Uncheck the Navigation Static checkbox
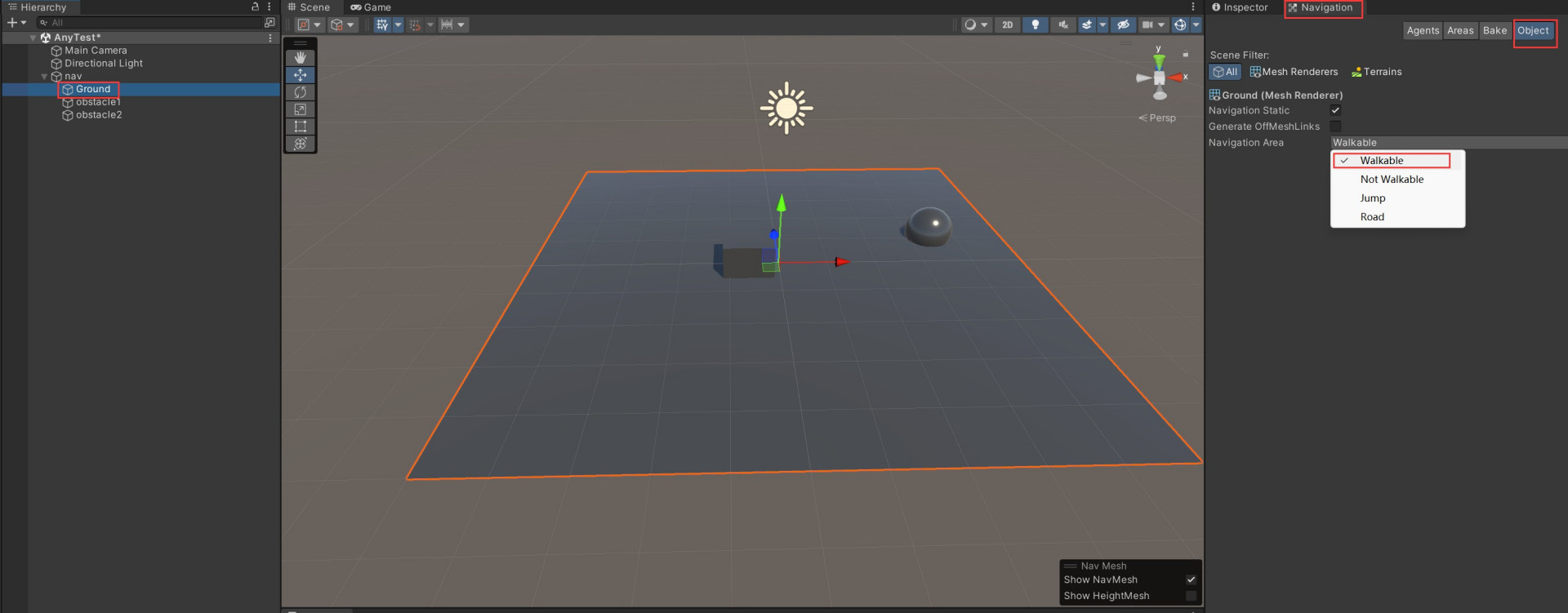 point(1335,110)
